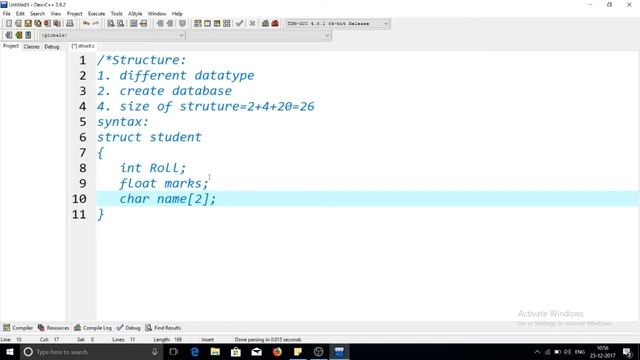This screenshot has width=640, height=360.
Task: Click the line 'int Roll;' in editor
Action: (153, 168)
